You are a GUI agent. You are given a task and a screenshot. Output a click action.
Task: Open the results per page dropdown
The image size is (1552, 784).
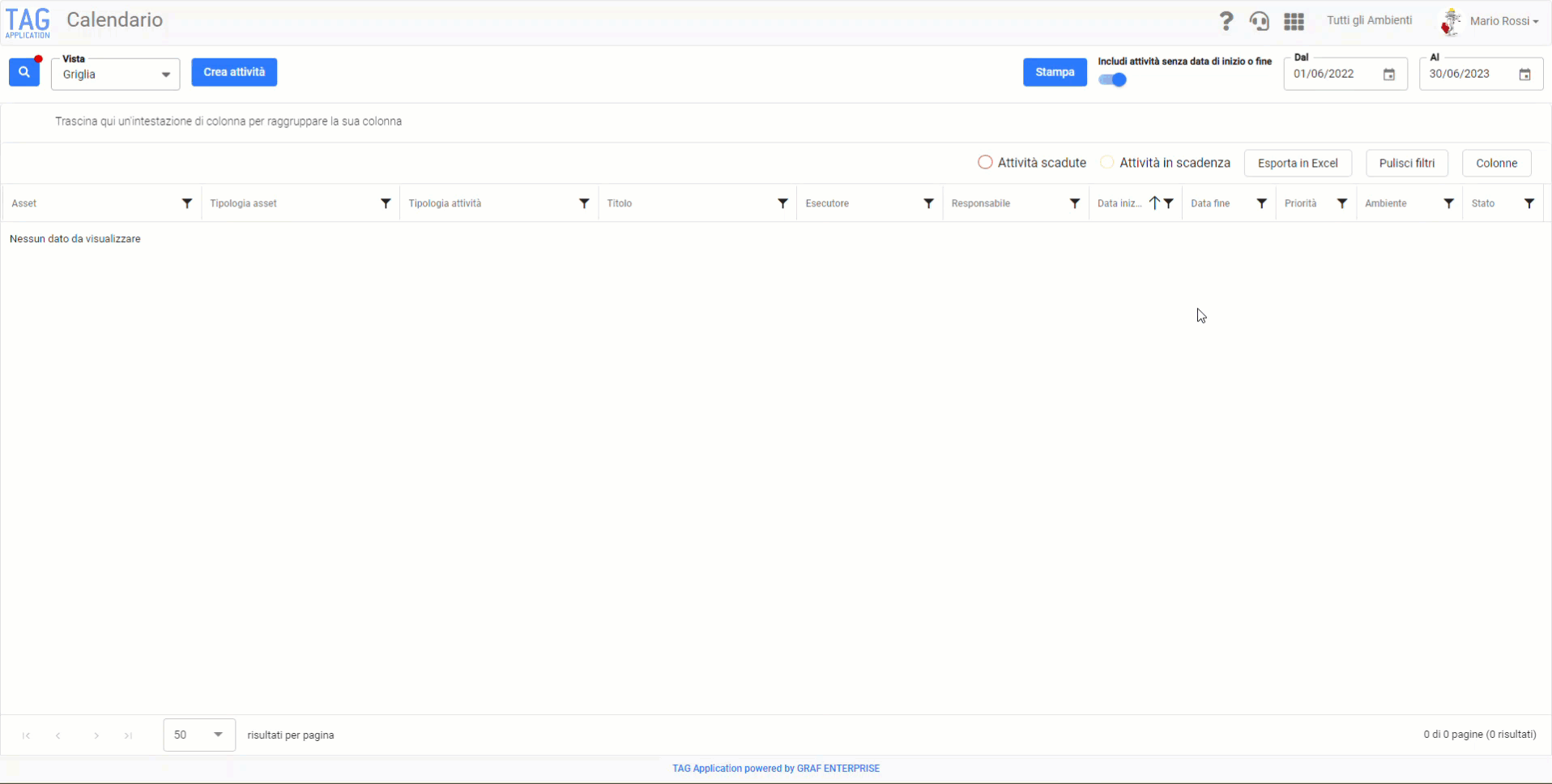pyautogui.click(x=199, y=735)
